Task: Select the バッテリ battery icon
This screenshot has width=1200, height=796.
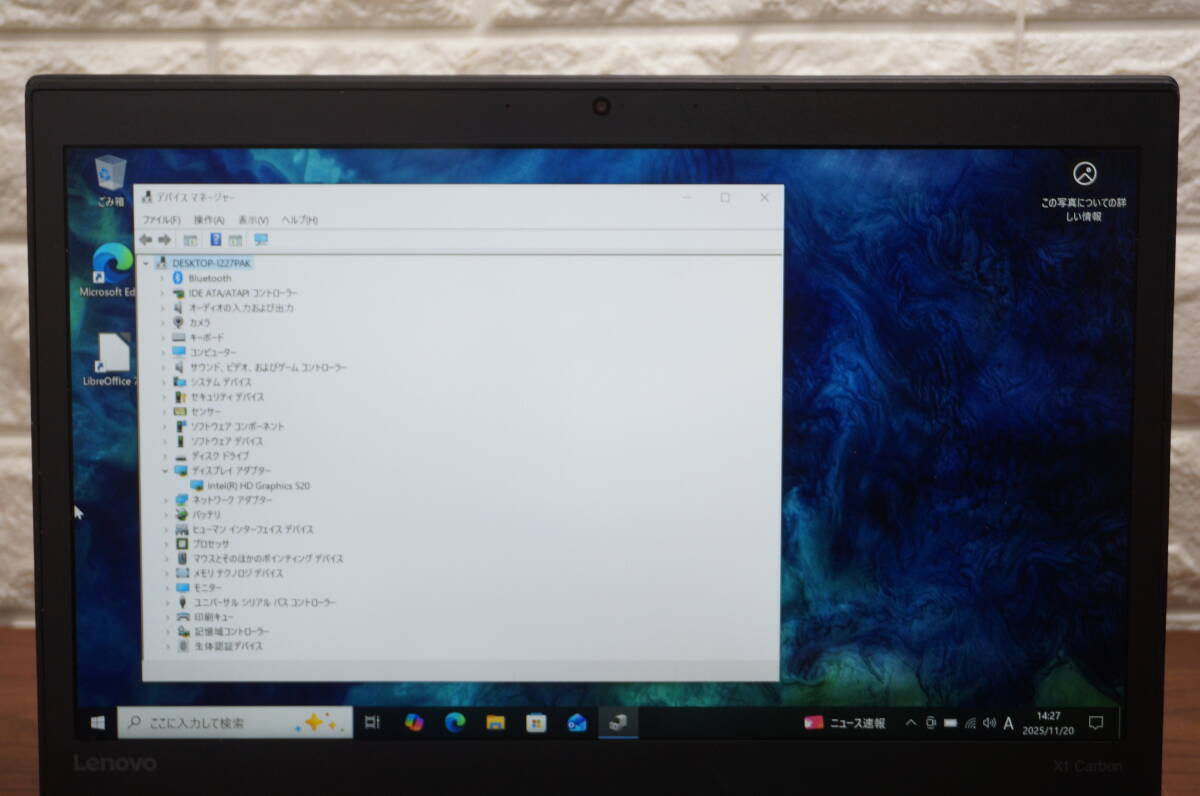Action: pos(181,514)
